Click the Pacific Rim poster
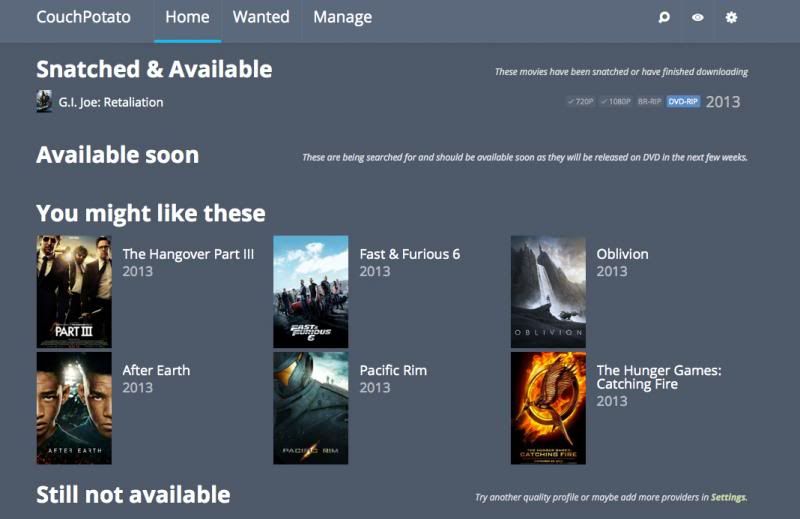This screenshot has width=800, height=519. coord(311,408)
